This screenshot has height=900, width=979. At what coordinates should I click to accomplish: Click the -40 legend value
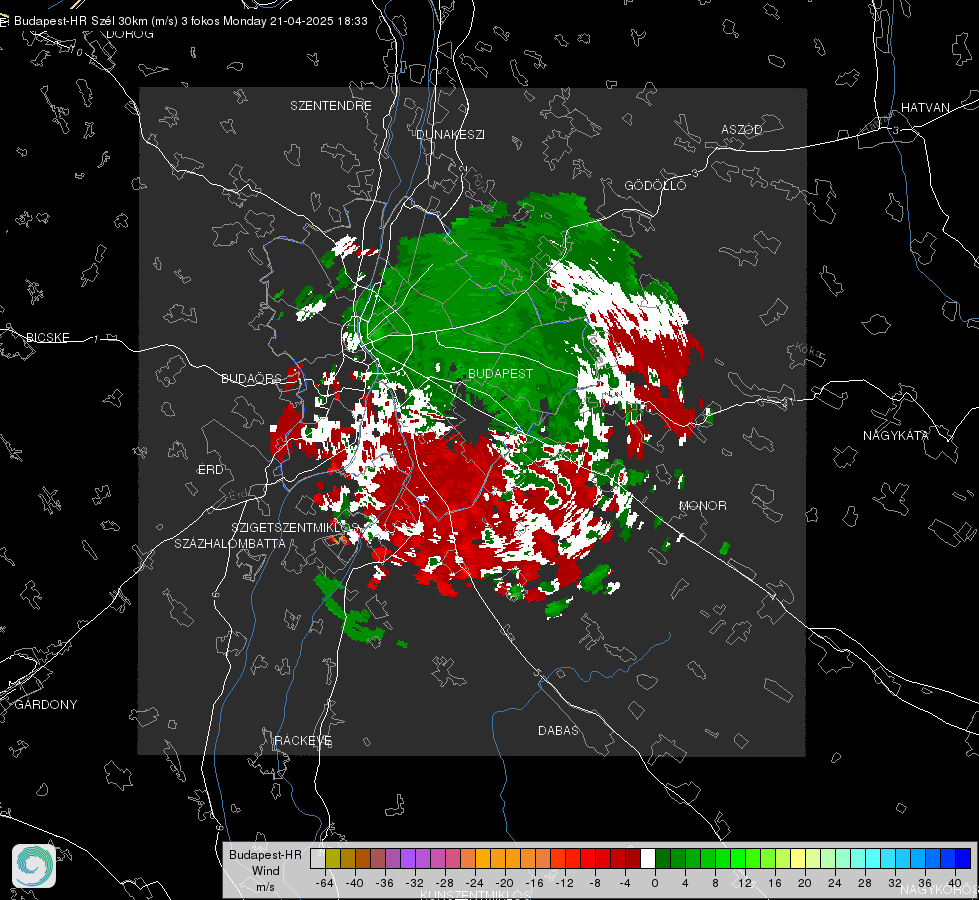(355, 883)
